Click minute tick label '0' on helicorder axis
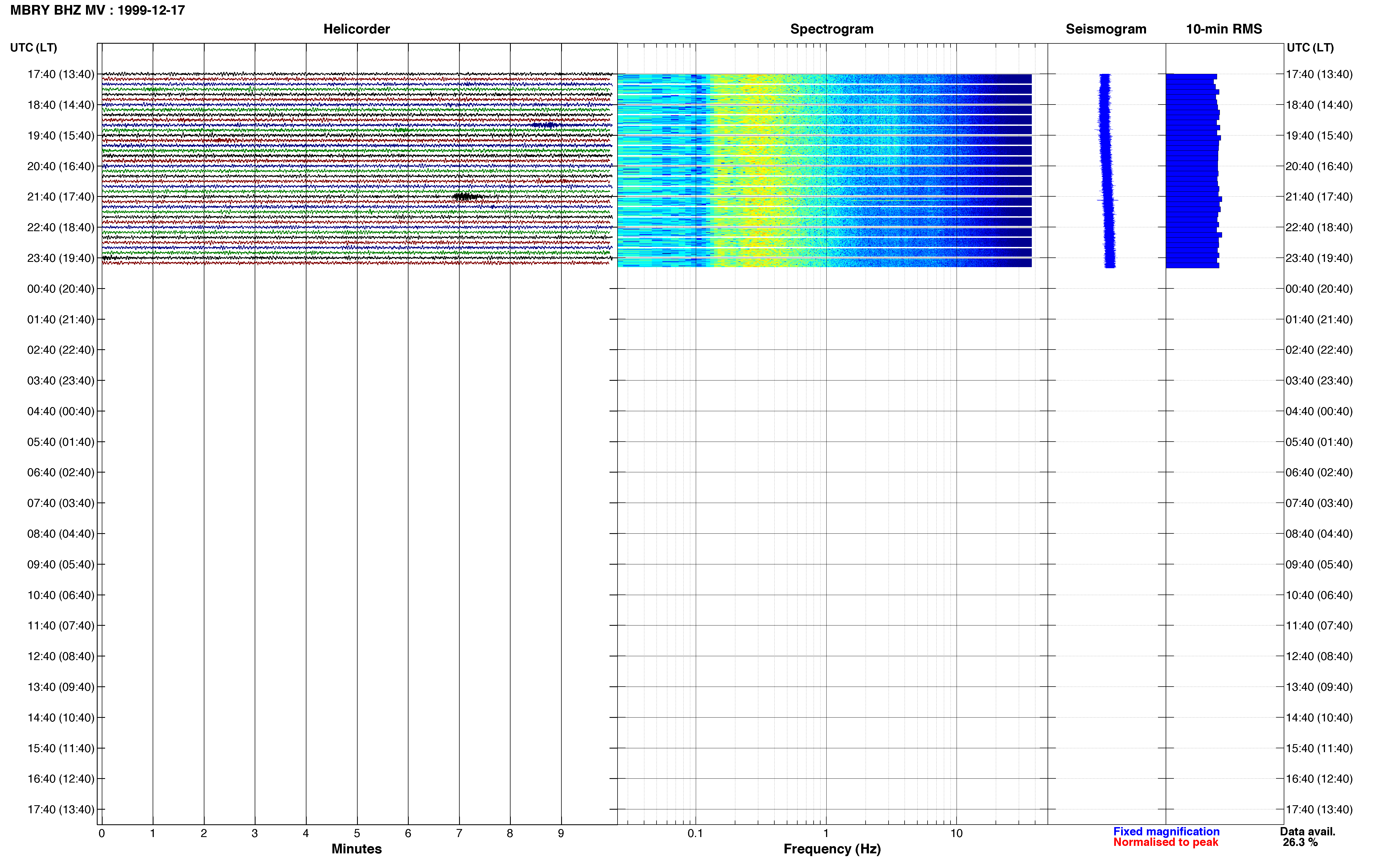The image size is (1388, 868). (x=101, y=833)
